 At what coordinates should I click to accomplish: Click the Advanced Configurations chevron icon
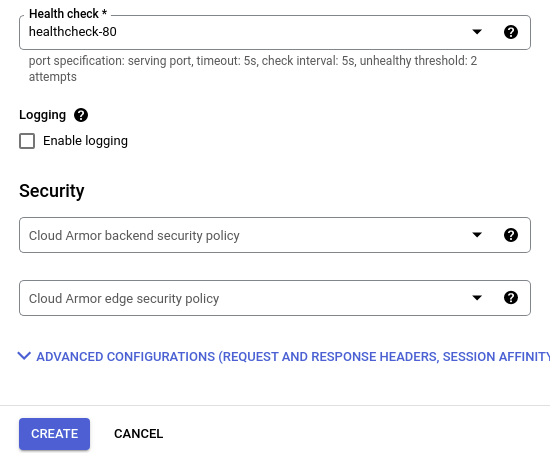point(24,356)
